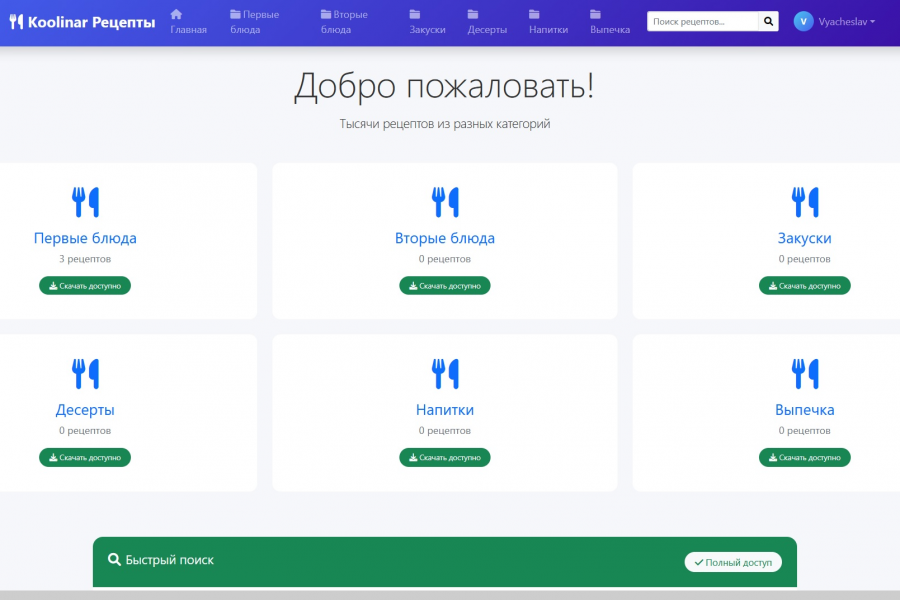Click Скачать доступно under Выпечка
Screen dimensions: 900x600
tap(805, 457)
